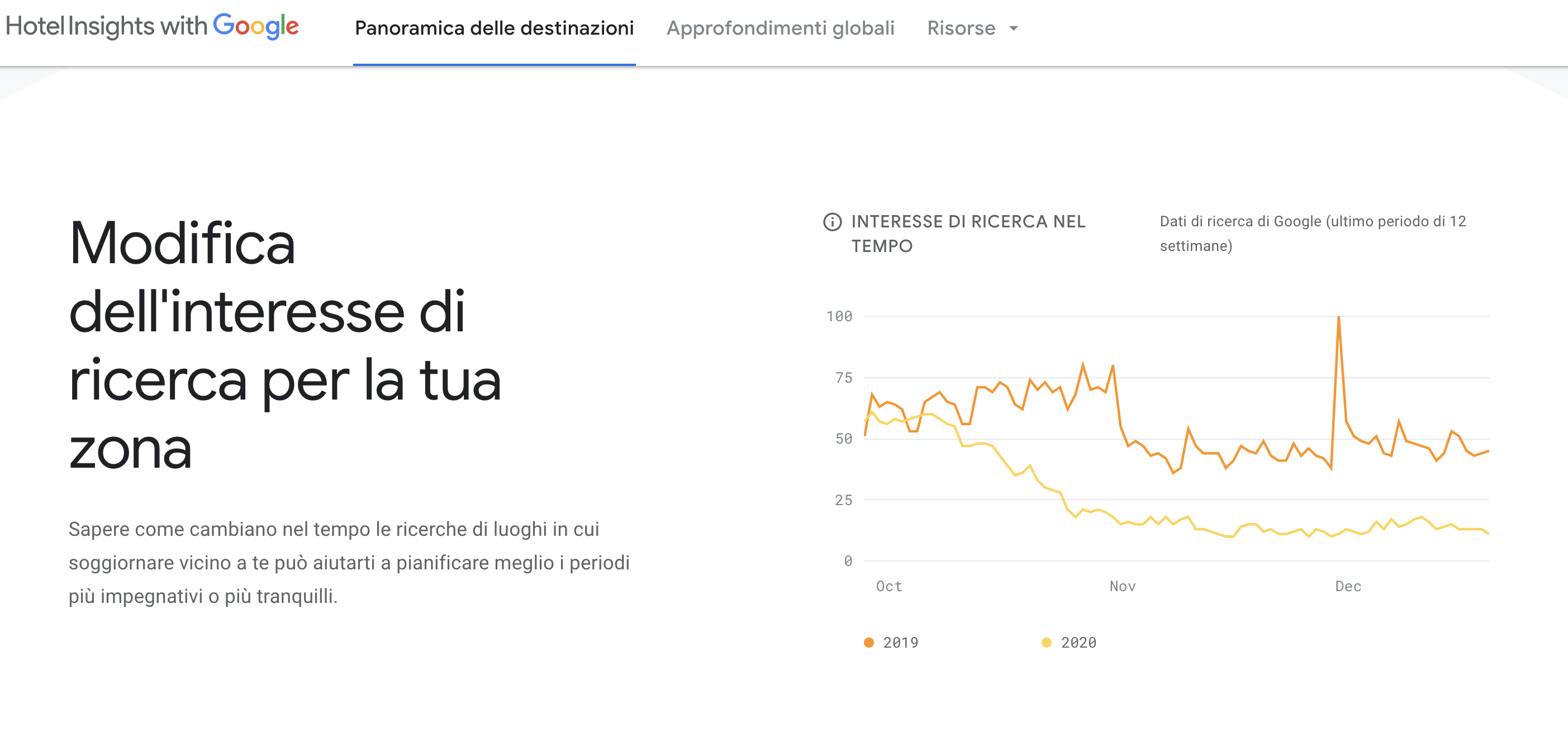The height and width of the screenshot is (732, 1568).
Task: Click the Modifica dell'interesse di ricerca headline
Action: (x=285, y=345)
